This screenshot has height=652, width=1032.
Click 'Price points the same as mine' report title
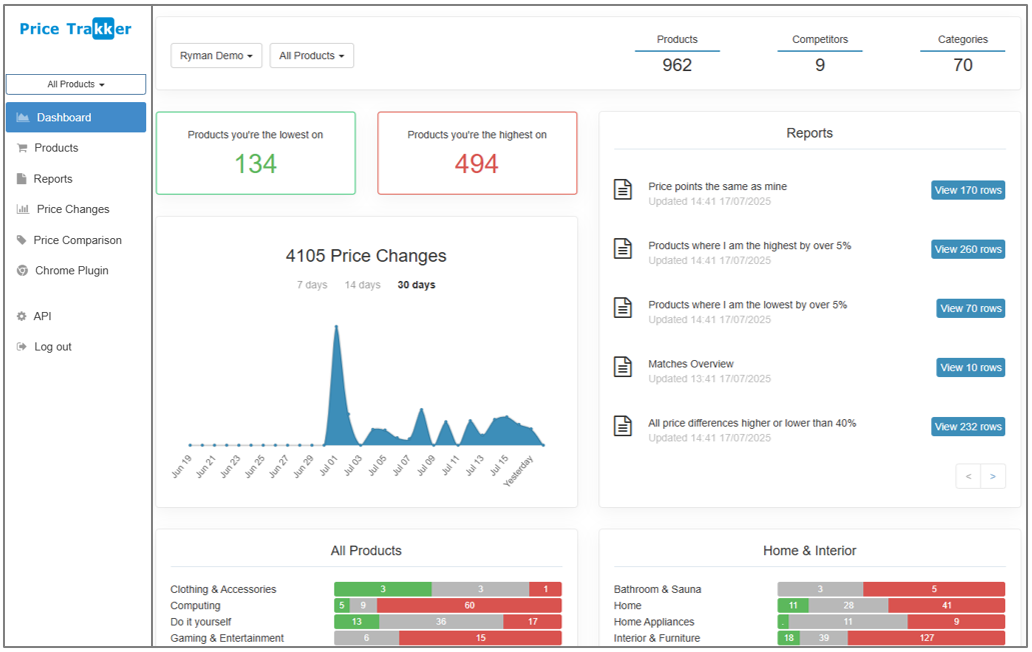[717, 187]
